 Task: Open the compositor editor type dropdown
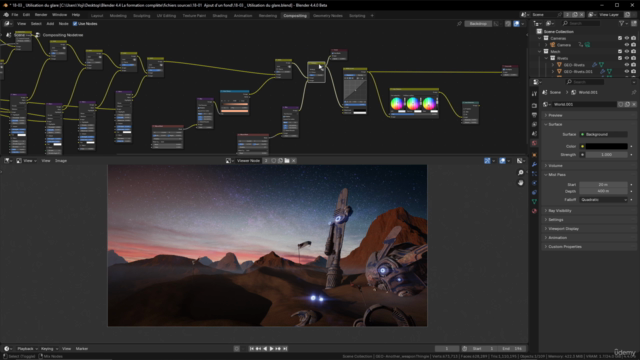[x=8, y=24]
